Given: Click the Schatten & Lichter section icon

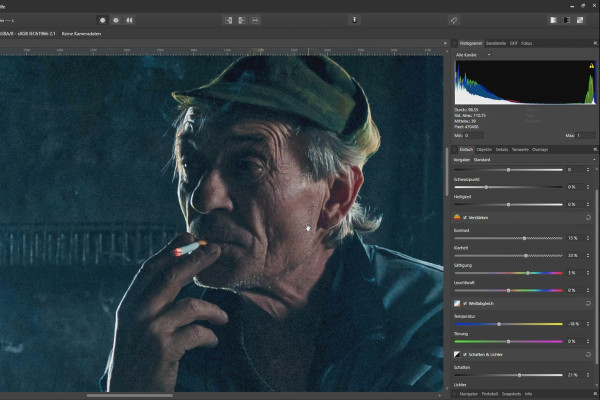Looking at the screenshot, I should pyautogui.click(x=457, y=354).
